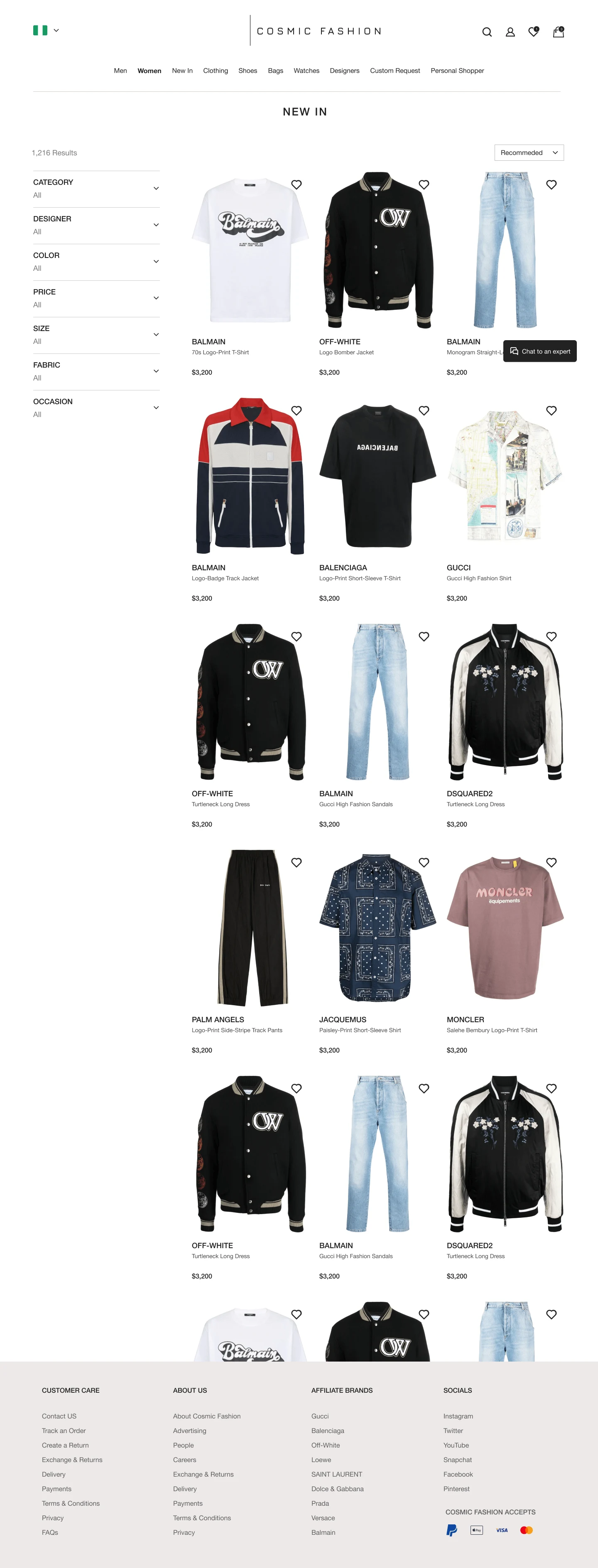Open the shopping bag icon
Viewport: 598px width, 1568px height.
(x=559, y=32)
